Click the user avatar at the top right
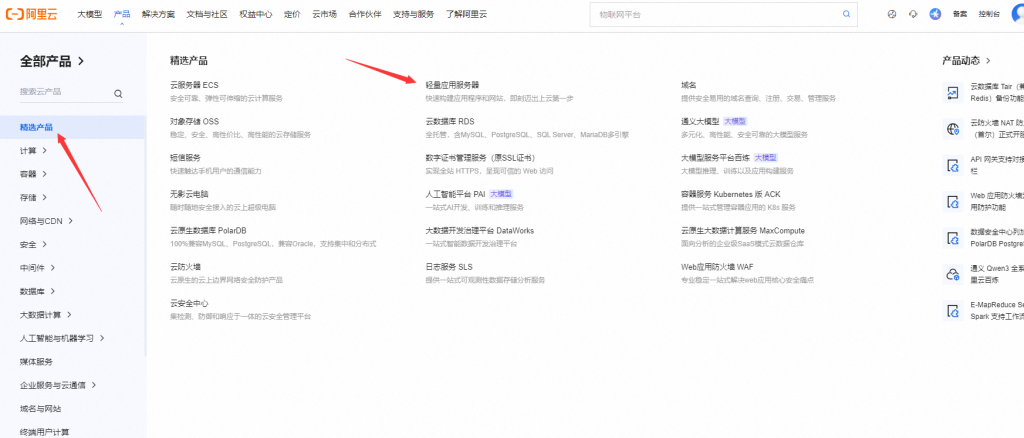 1016,14
